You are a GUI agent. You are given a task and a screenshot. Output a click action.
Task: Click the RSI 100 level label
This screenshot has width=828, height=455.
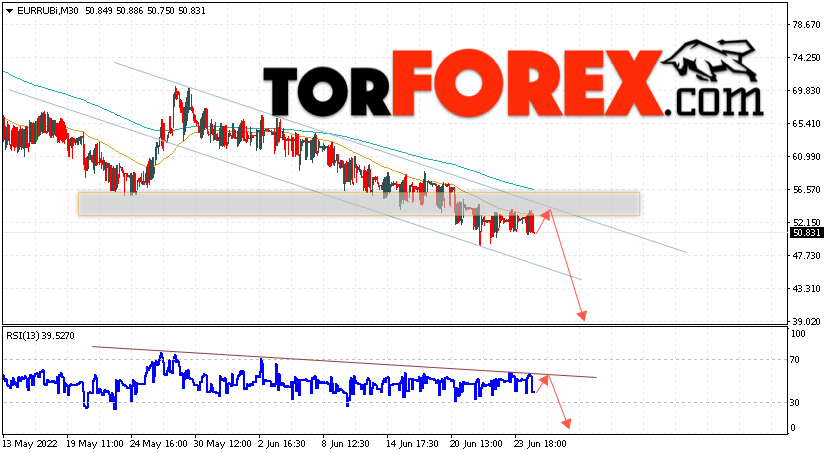[798, 334]
